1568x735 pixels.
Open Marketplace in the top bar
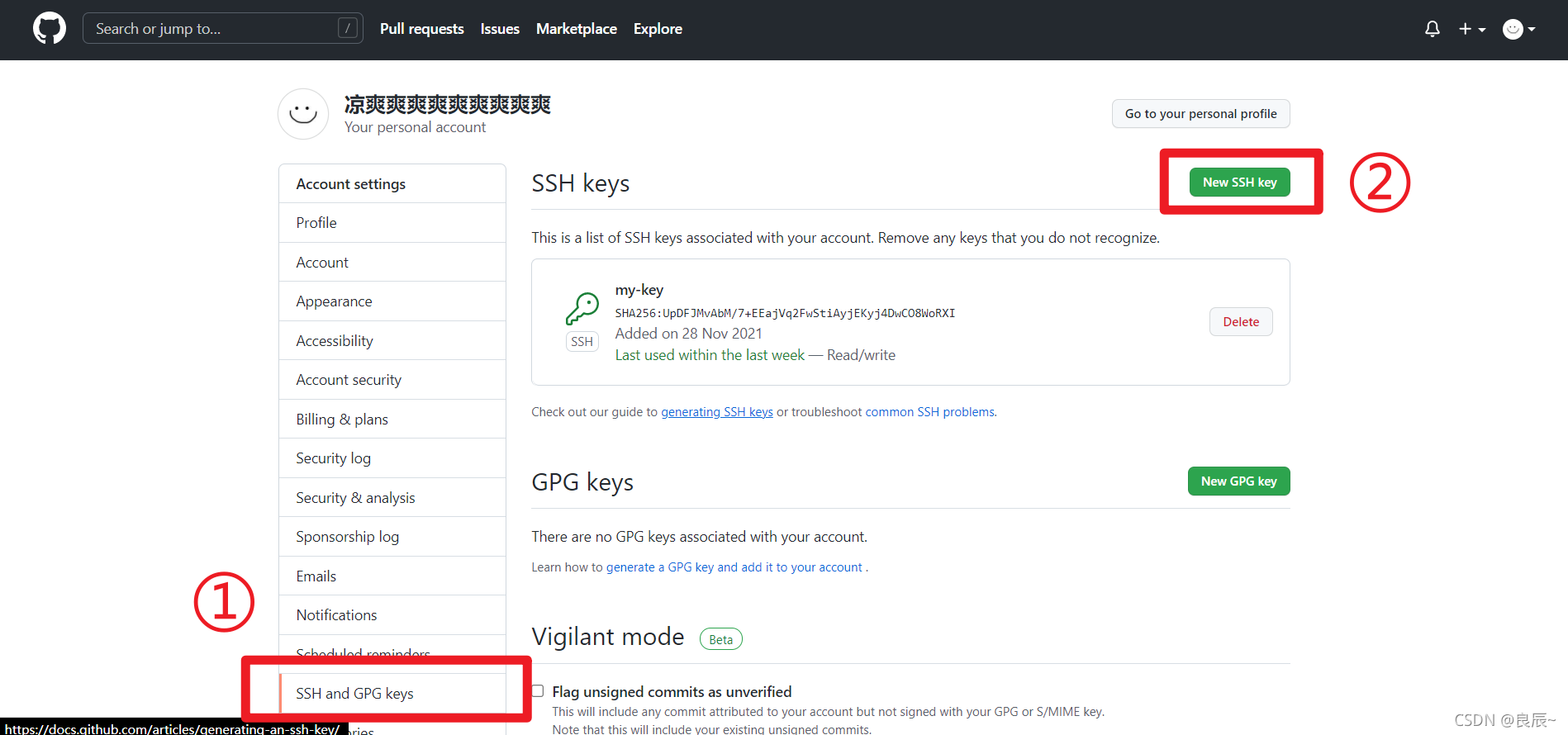pyautogui.click(x=577, y=29)
